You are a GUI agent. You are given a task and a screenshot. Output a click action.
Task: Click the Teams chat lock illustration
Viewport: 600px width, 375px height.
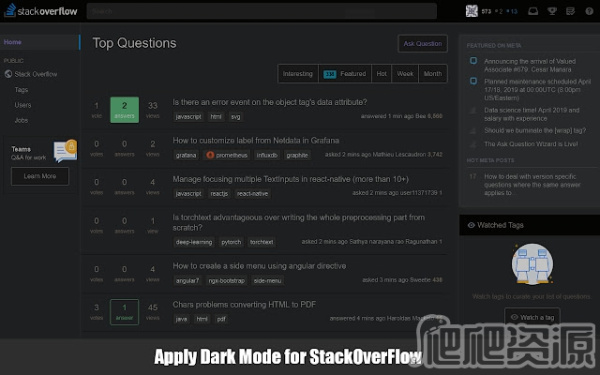pyautogui.click(x=65, y=150)
